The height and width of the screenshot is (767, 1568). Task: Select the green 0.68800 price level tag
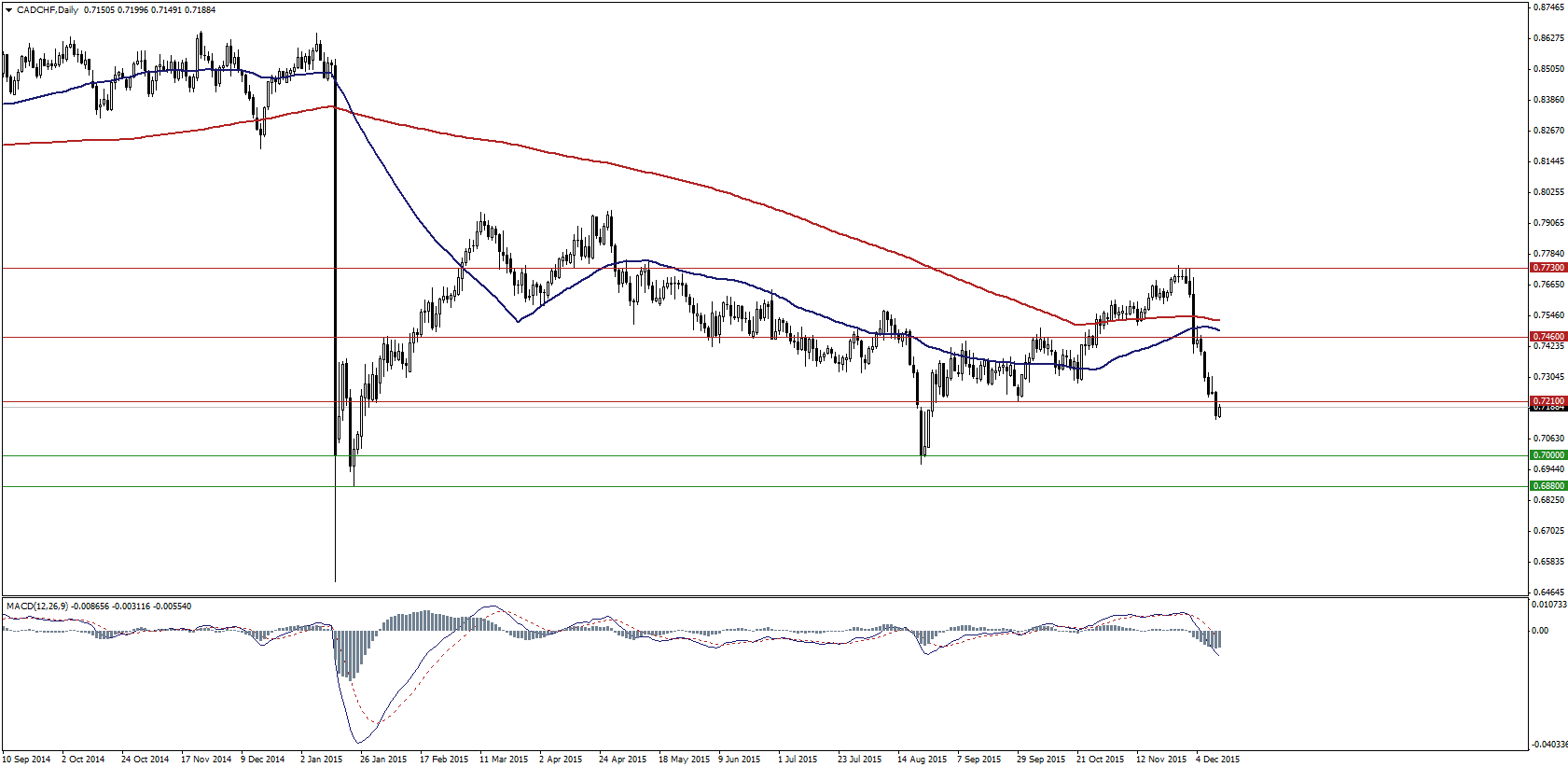(x=1548, y=486)
